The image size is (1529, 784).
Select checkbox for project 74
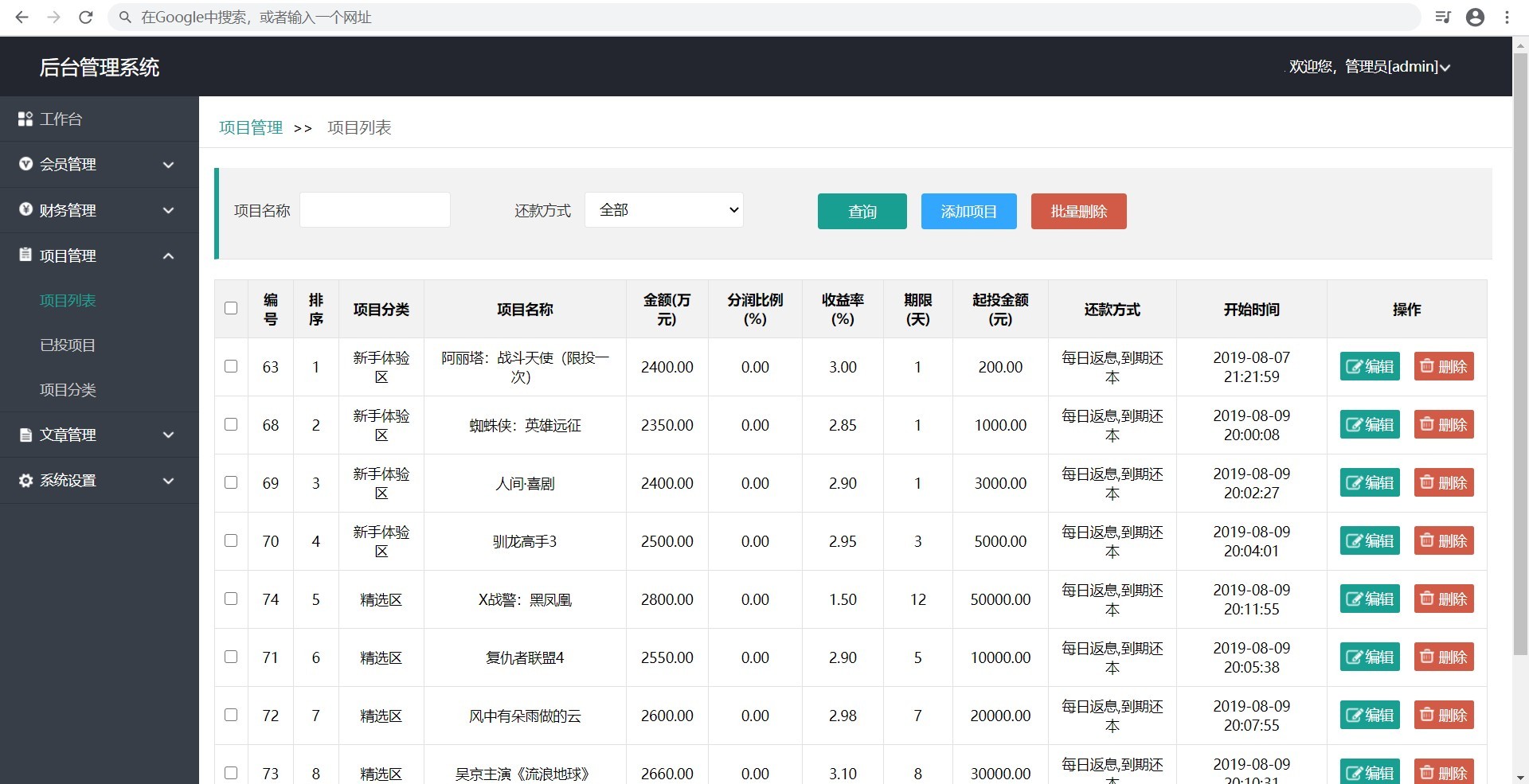pos(231,599)
